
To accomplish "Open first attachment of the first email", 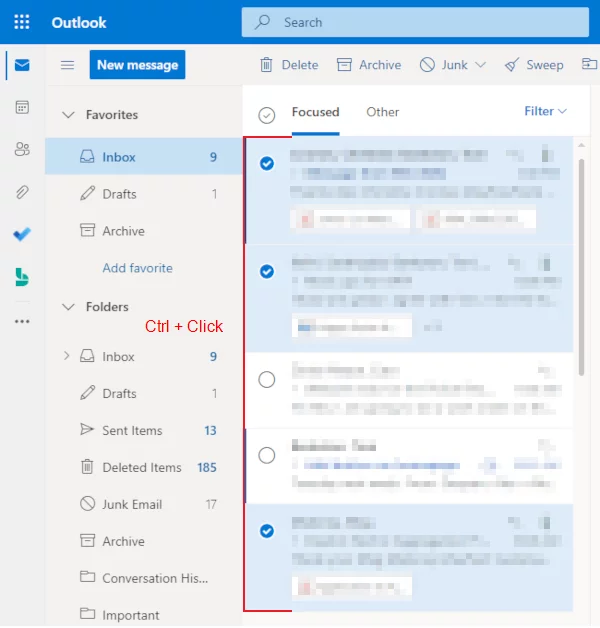I will tap(350, 219).
